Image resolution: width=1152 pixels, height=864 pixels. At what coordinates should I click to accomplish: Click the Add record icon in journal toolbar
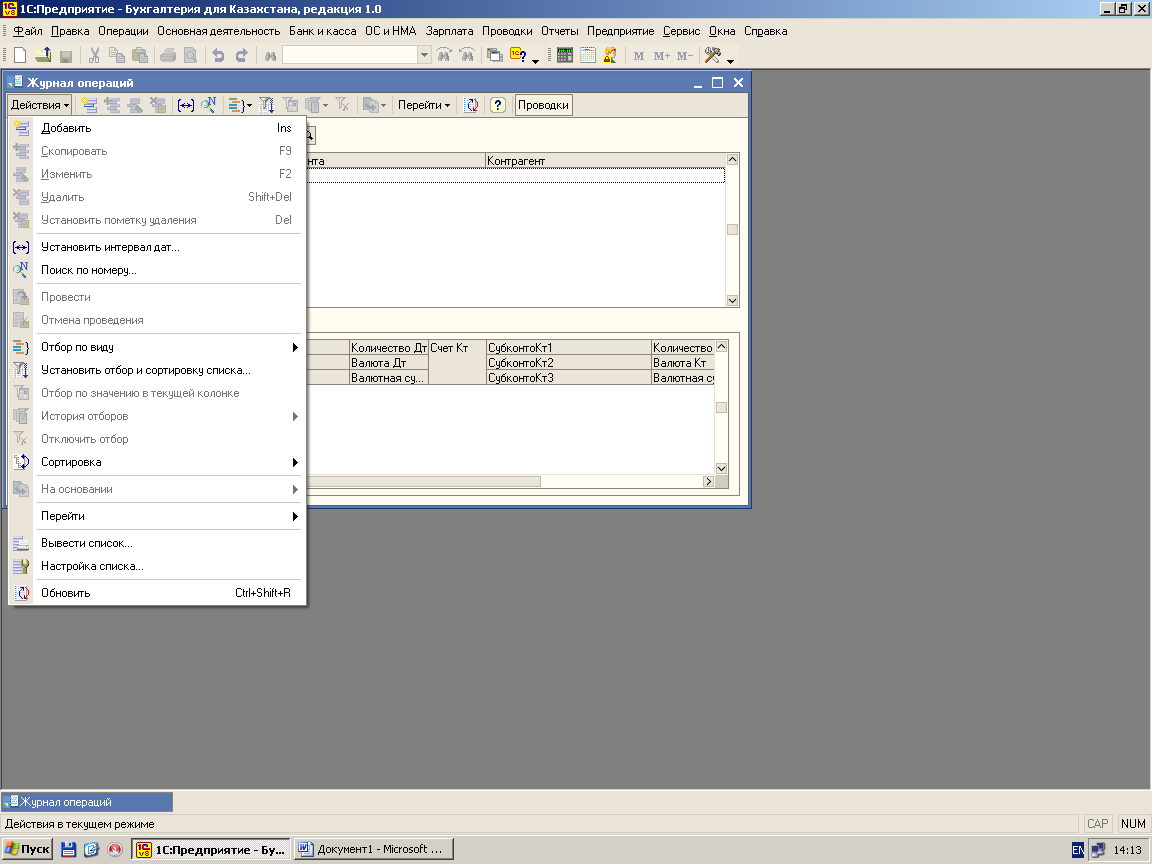(90, 105)
